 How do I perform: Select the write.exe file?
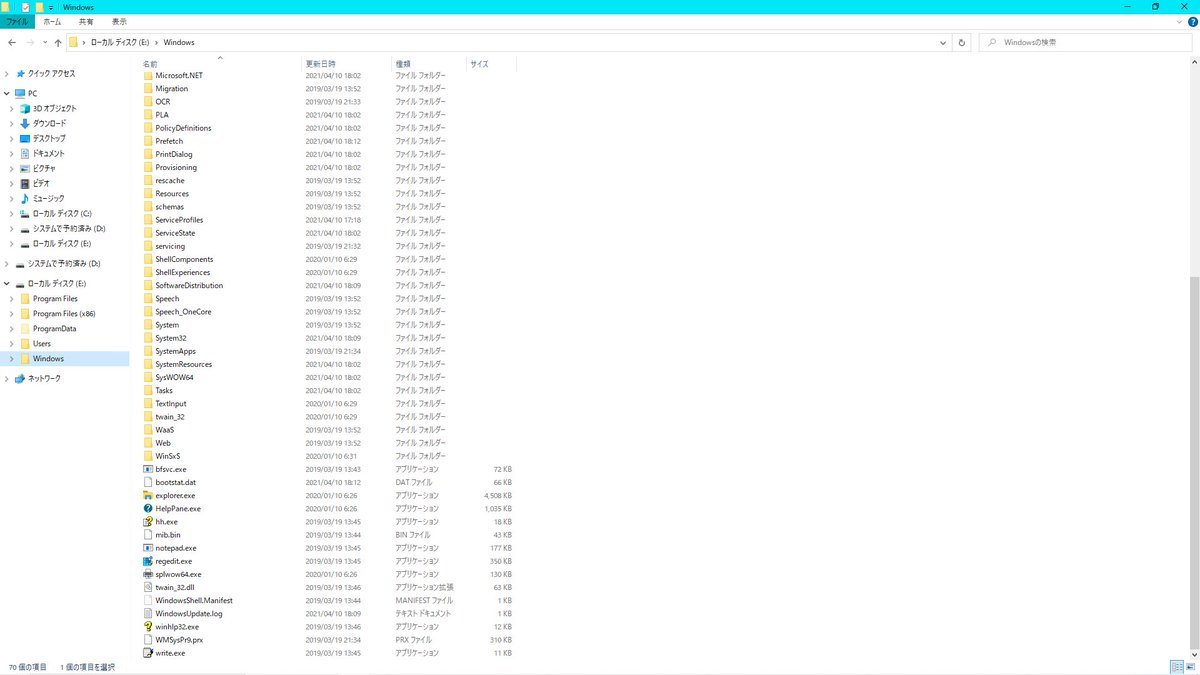click(x=170, y=653)
